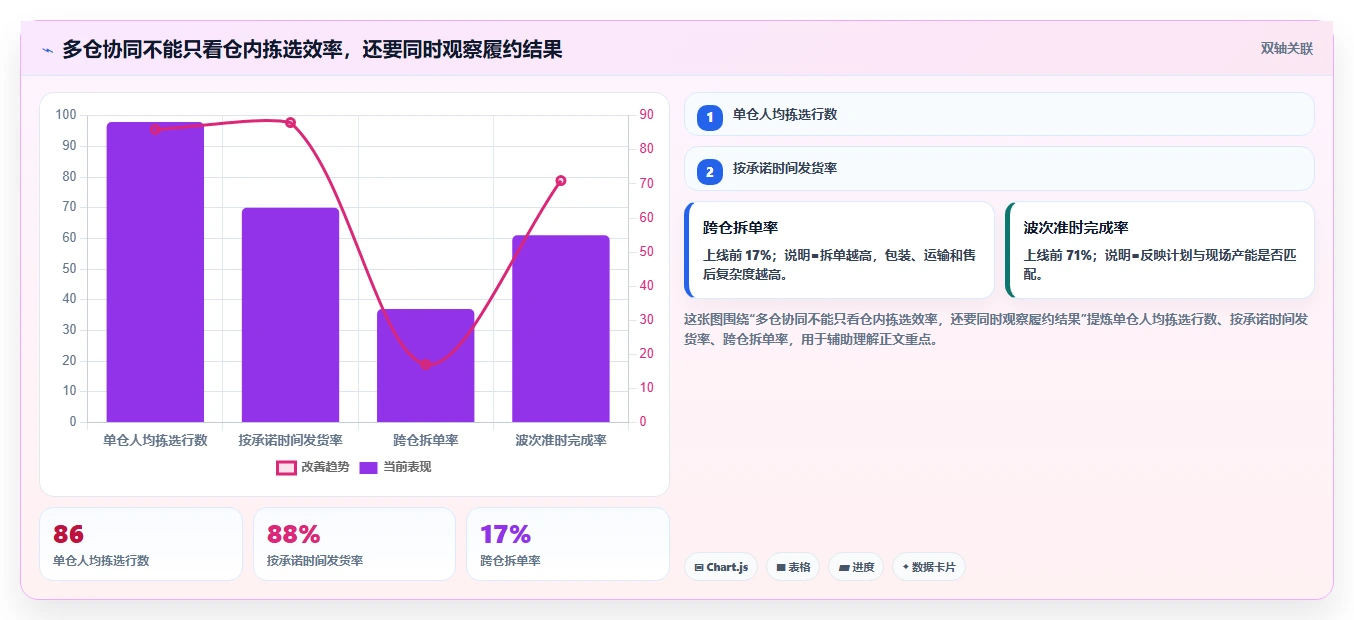
Task: Click the 表格 tag
Action: coord(793,567)
